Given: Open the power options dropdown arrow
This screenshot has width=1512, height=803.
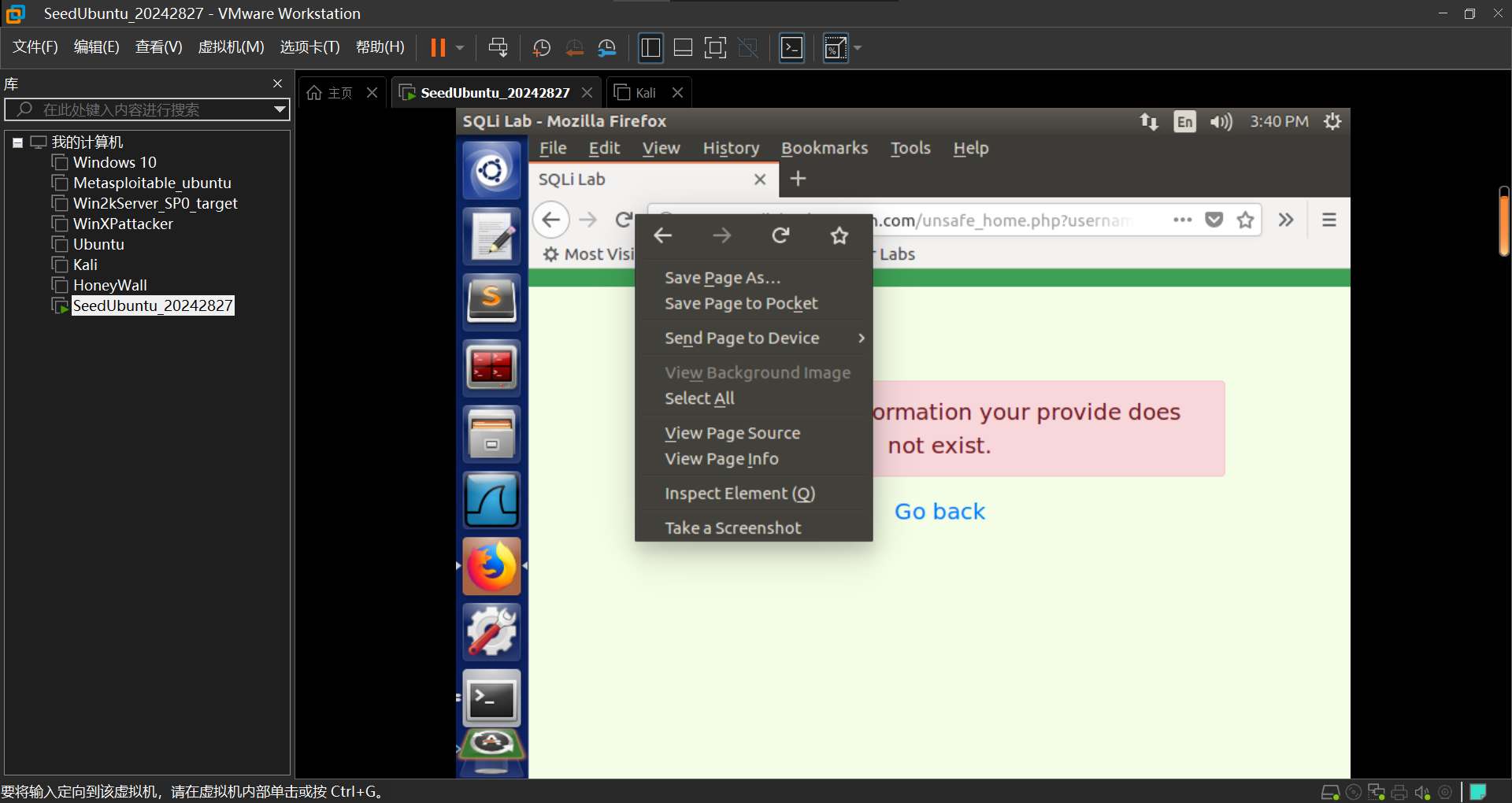Looking at the screenshot, I should tap(460, 48).
